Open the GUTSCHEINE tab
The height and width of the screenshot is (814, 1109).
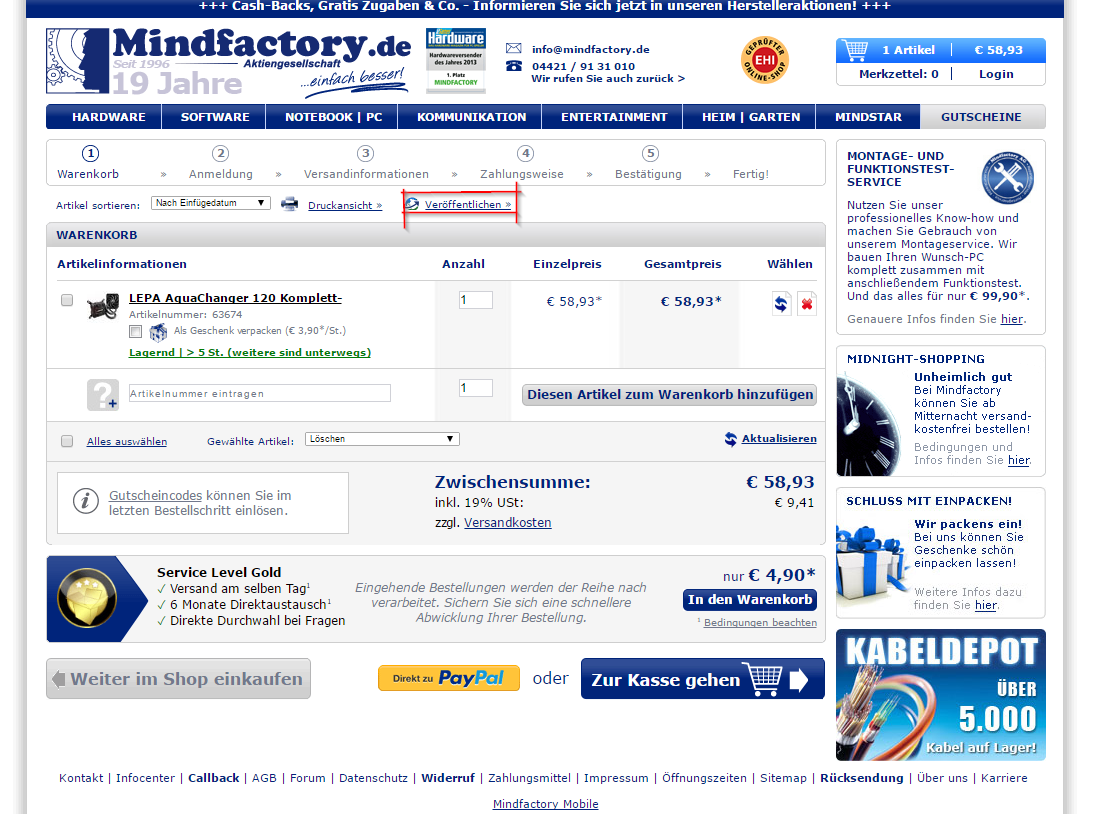pos(981,117)
